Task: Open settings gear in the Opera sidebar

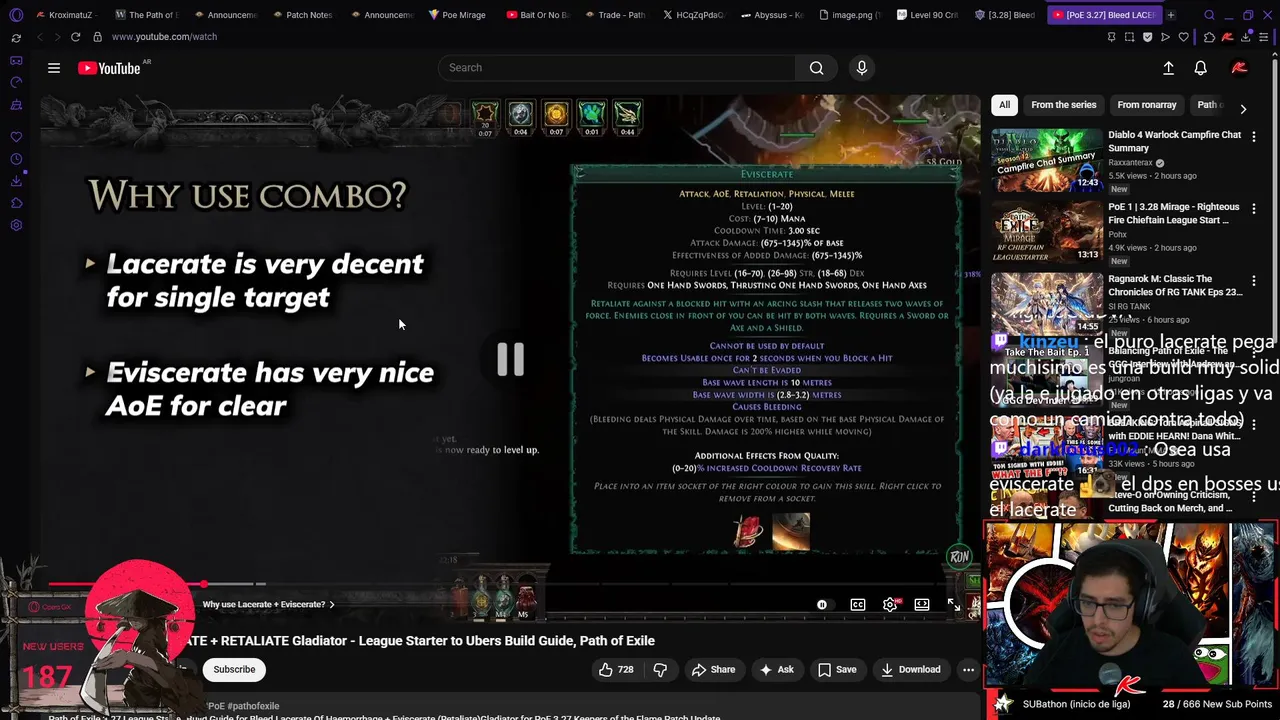Action: click(x=16, y=225)
